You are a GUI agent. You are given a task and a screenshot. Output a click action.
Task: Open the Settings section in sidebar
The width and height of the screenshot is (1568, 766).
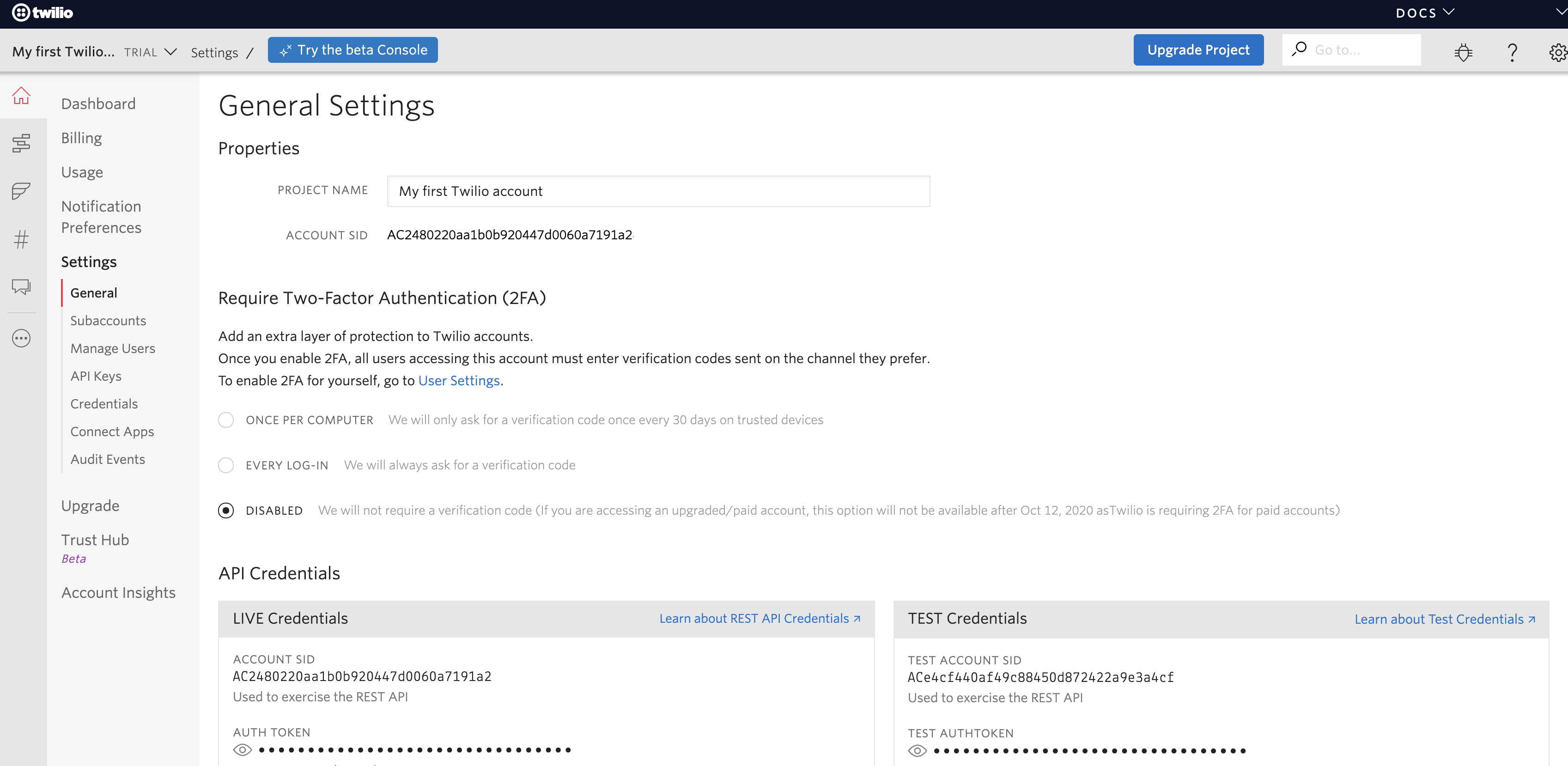point(89,262)
